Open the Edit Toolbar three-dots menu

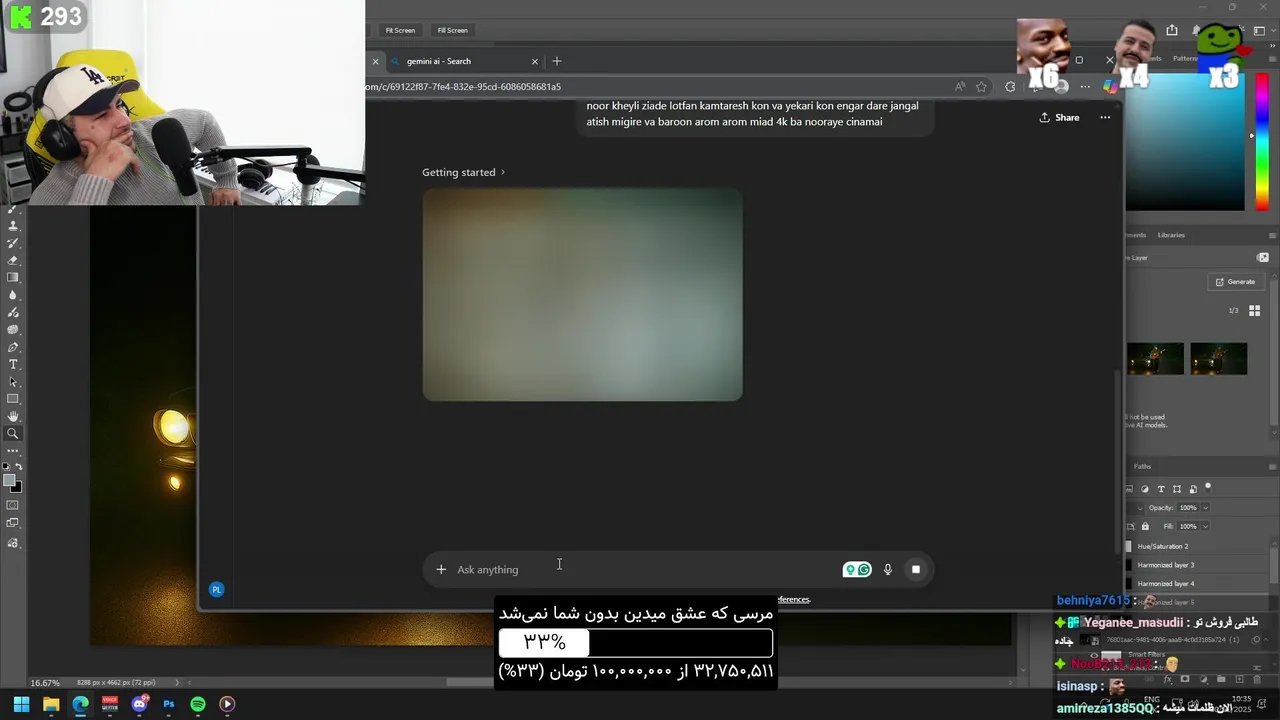13,451
